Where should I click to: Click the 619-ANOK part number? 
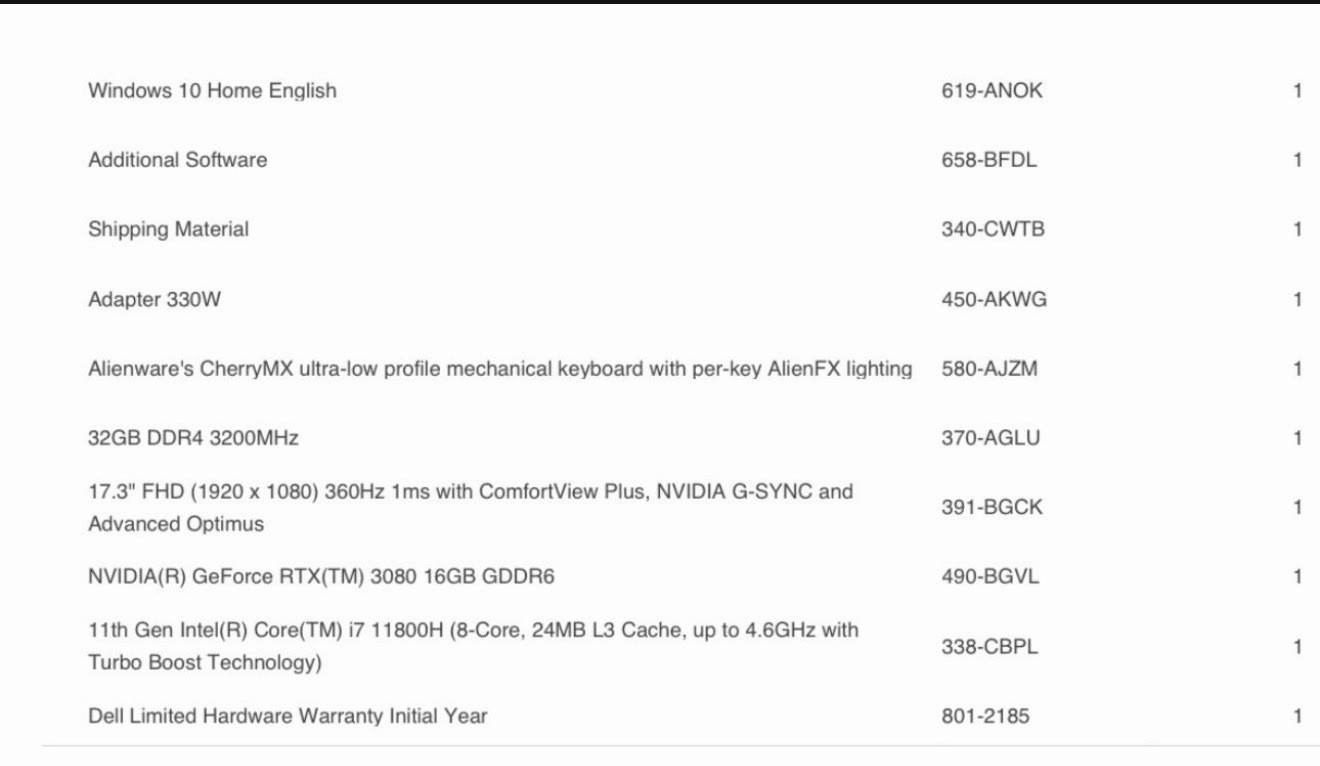[991, 91]
